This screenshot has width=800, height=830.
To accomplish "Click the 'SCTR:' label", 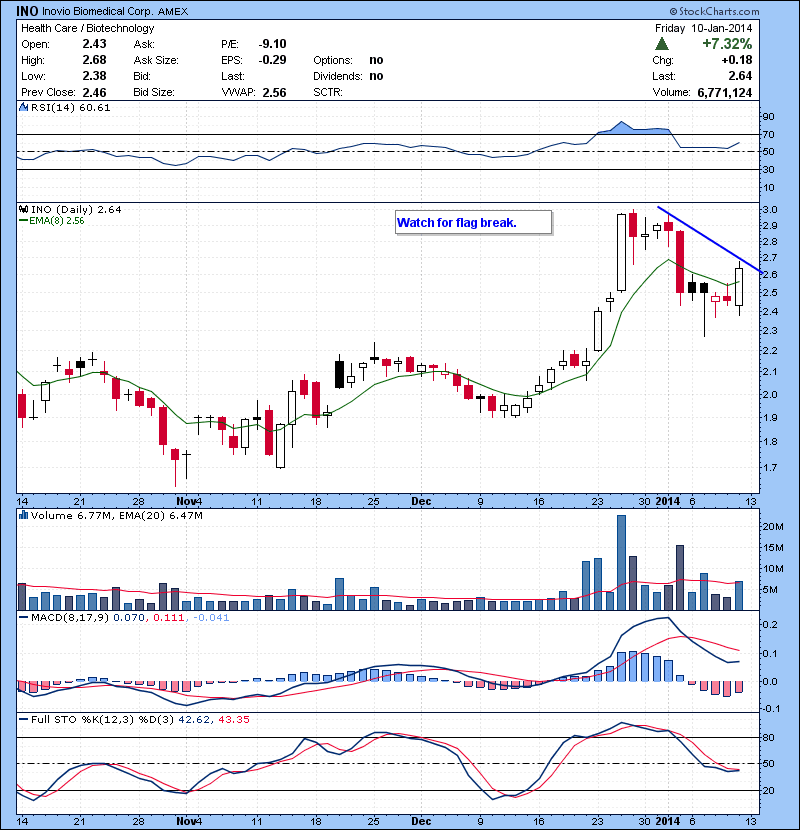I will point(328,92).
